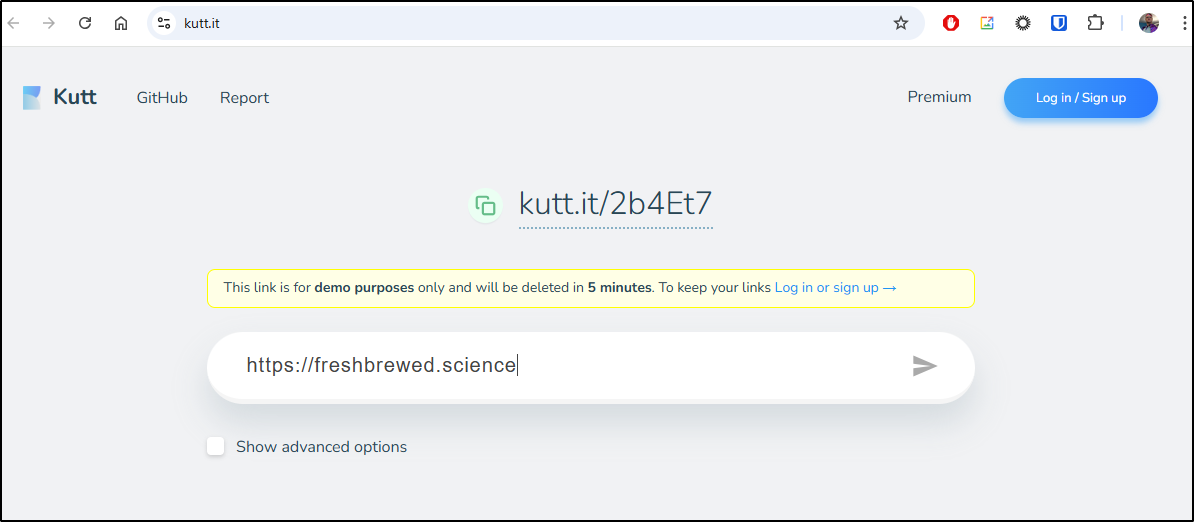Enable Show advanced options checkbox
The image size is (1194, 522).
(215, 447)
